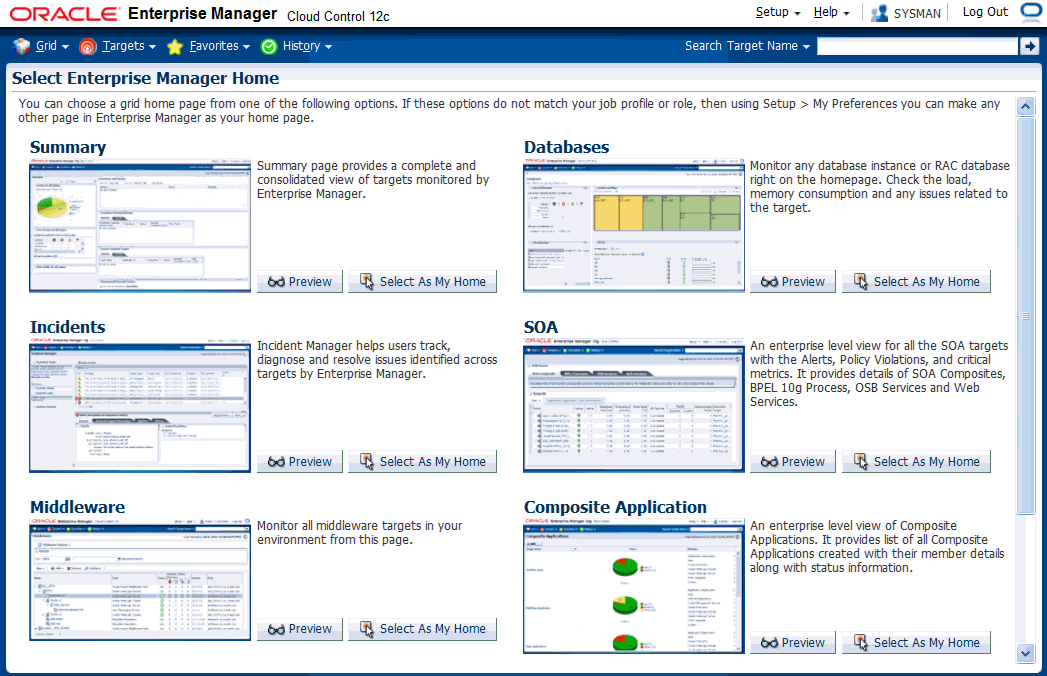Image resolution: width=1047 pixels, height=676 pixels.
Task: Click the binoculars icon in SOA Preview
Action: point(769,462)
